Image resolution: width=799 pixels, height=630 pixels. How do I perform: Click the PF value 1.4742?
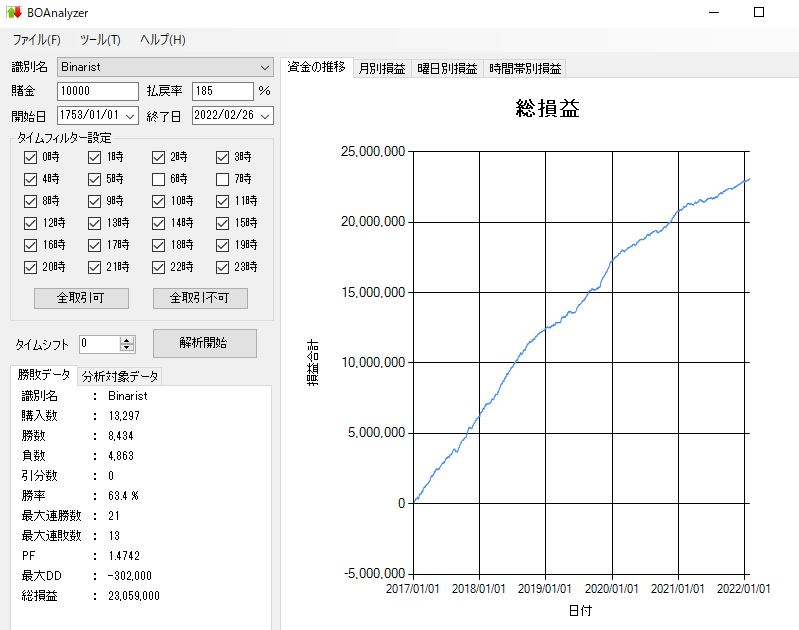click(124, 556)
